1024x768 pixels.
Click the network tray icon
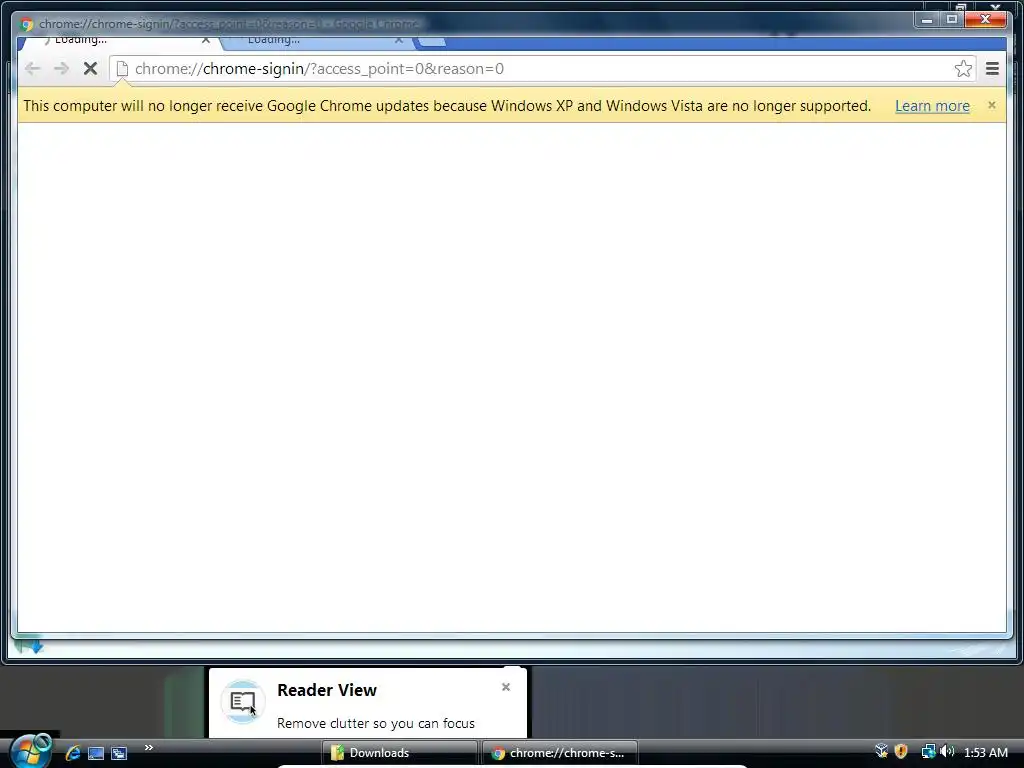[928, 752]
